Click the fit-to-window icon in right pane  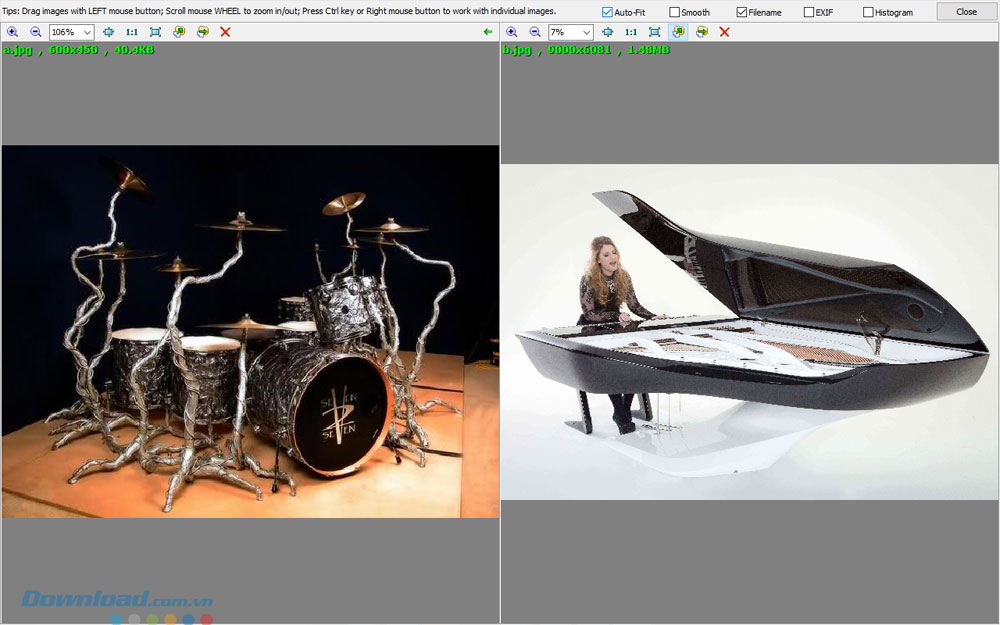655,32
